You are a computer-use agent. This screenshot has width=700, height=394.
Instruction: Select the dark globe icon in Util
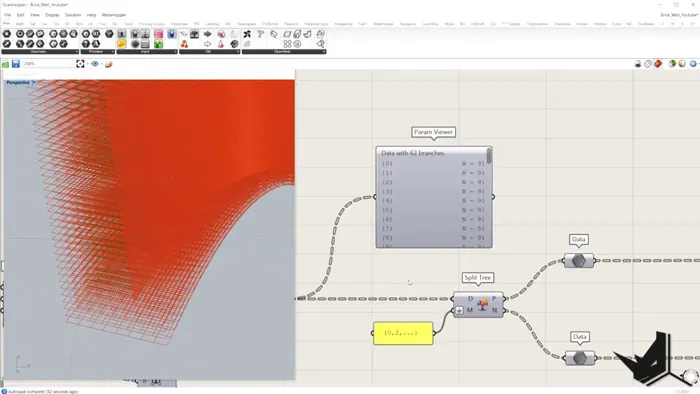pyautogui.click(x=234, y=44)
